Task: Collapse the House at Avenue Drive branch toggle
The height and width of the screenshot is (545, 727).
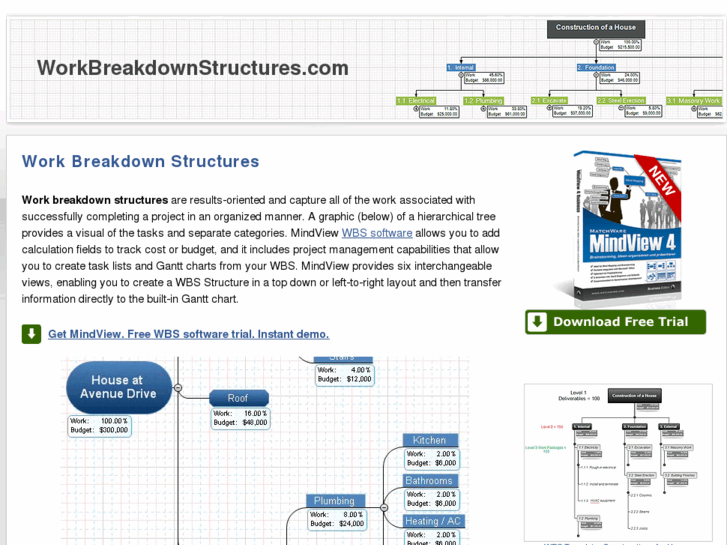Action: coord(178,387)
